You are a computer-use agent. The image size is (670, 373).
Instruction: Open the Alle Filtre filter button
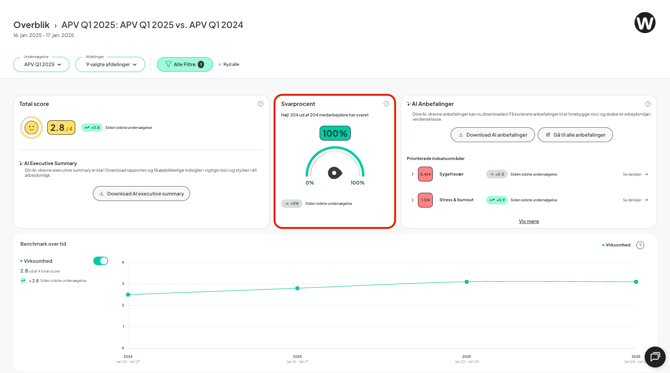[x=185, y=65]
